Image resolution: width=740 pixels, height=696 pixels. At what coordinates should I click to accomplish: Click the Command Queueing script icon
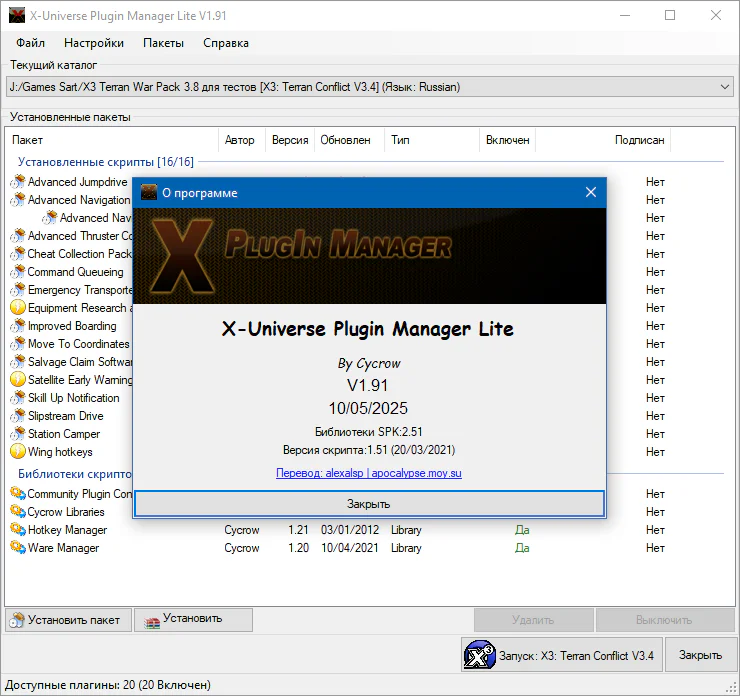(17, 272)
